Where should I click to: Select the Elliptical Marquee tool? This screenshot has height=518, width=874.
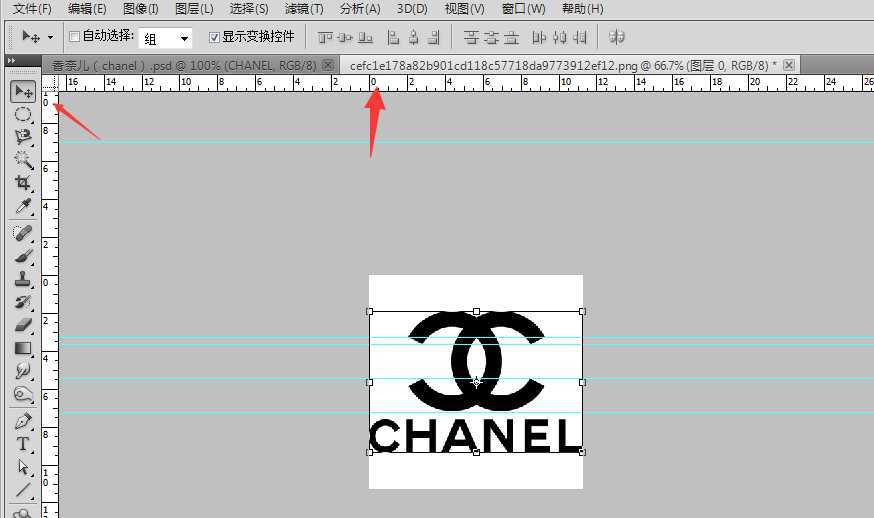coord(23,115)
